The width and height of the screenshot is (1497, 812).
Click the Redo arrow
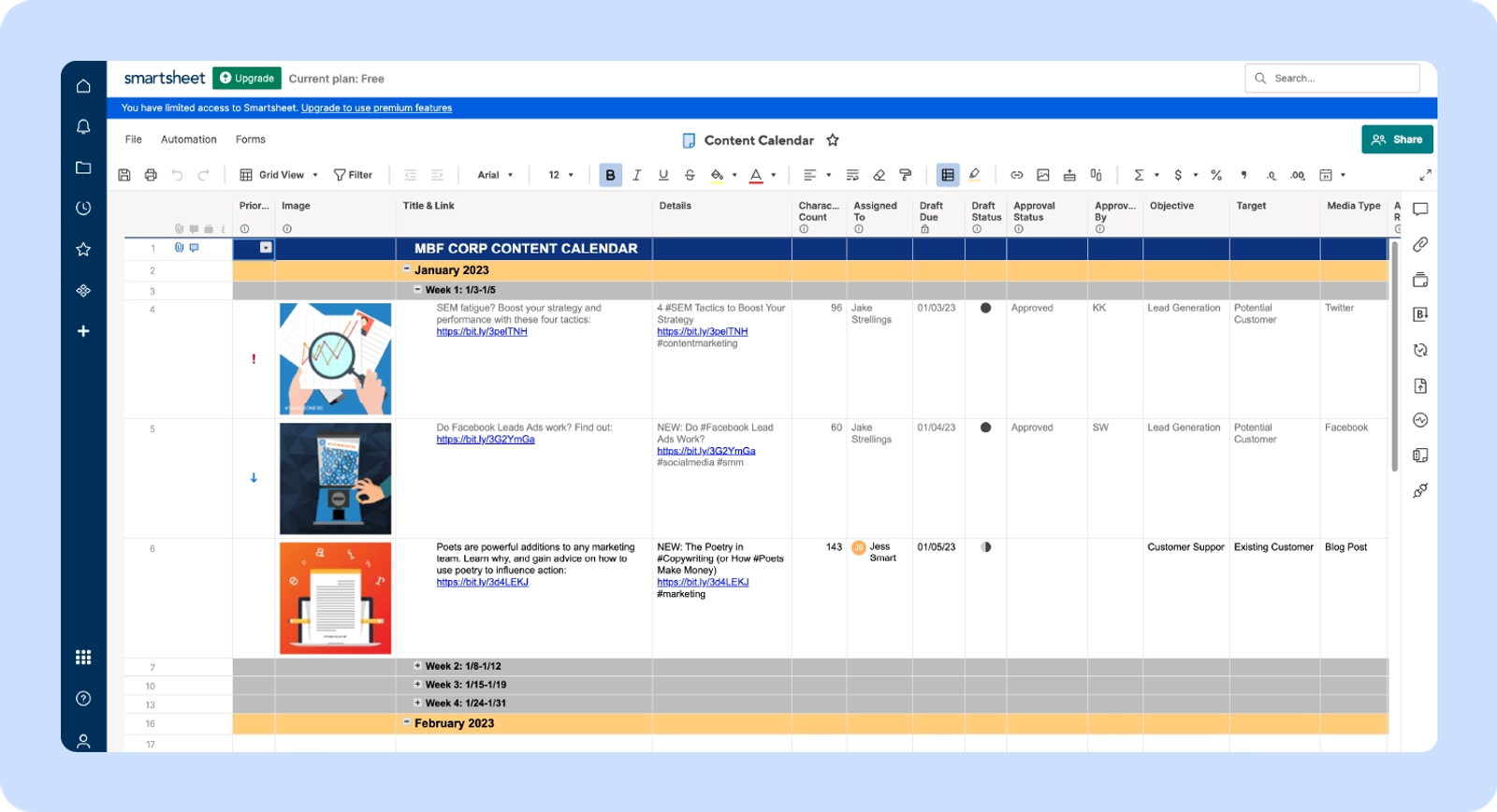click(203, 175)
